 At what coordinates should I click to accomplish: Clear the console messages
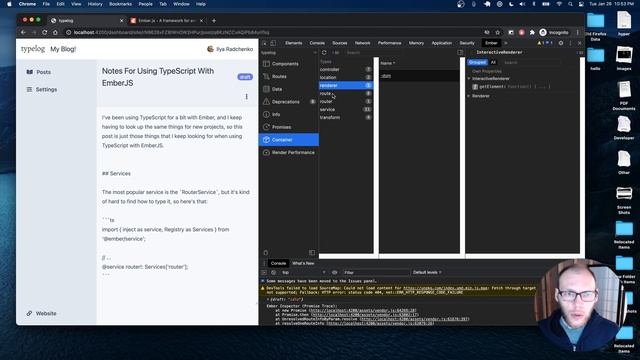tap(273, 272)
